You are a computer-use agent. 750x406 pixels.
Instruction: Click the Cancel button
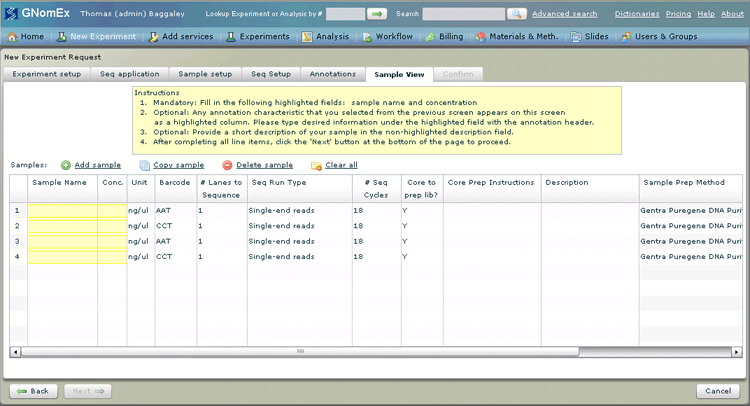(718, 391)
